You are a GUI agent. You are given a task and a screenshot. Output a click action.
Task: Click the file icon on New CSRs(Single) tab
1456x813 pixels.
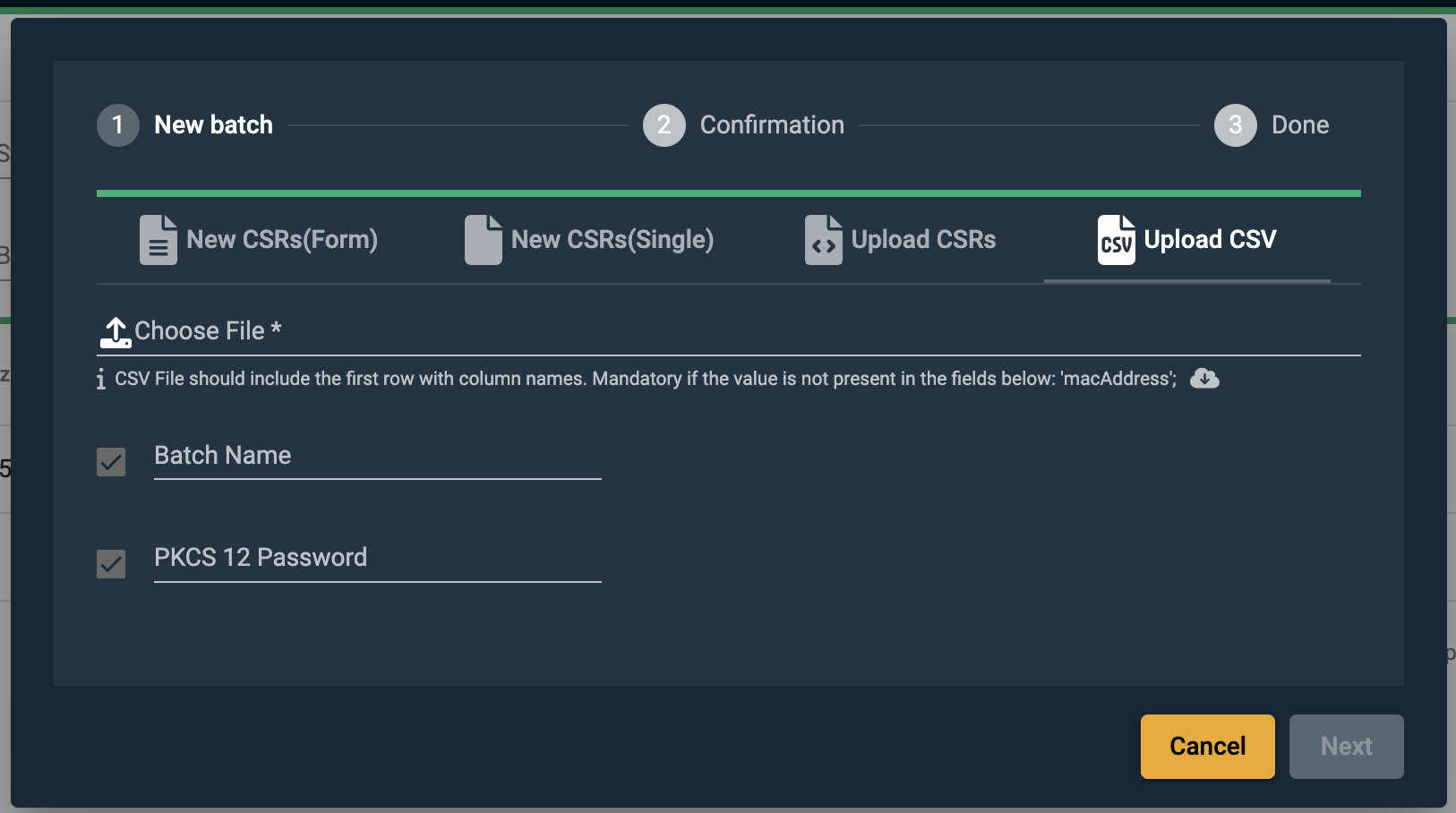pyautogui.click(x=482, y=240)
